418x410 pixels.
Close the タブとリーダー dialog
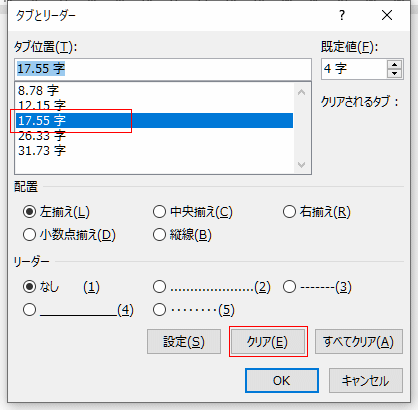(387, 15)
